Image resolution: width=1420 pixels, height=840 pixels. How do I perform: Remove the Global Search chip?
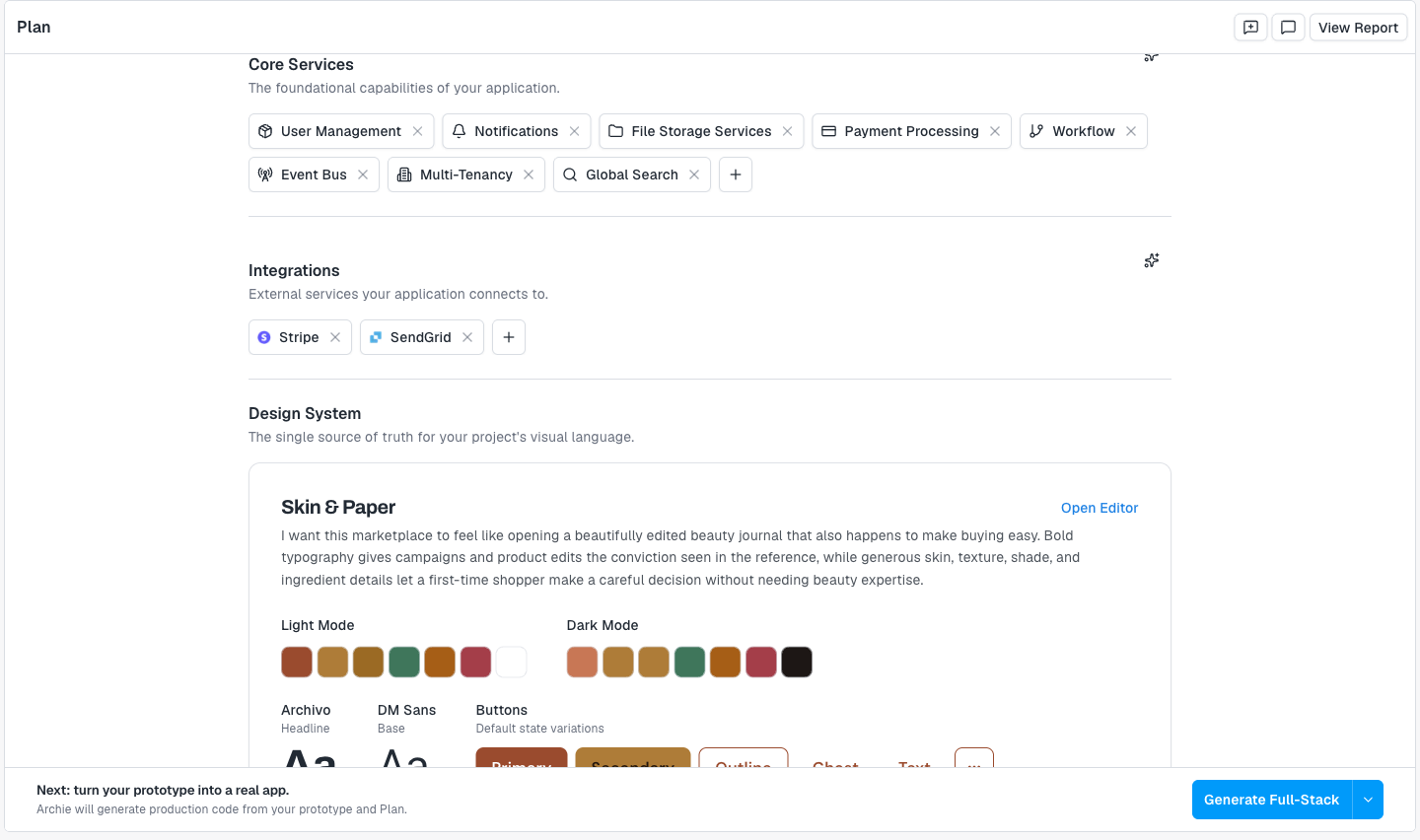694,175
